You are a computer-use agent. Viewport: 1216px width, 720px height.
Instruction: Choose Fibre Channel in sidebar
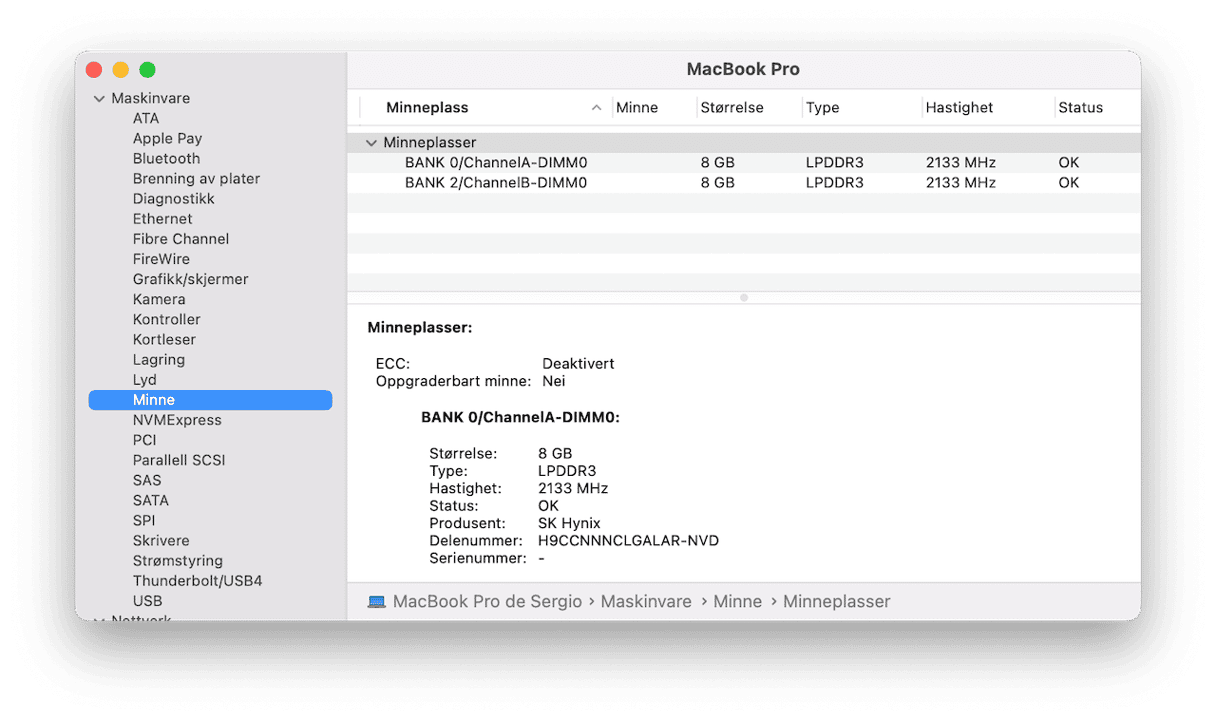(181, 239)
